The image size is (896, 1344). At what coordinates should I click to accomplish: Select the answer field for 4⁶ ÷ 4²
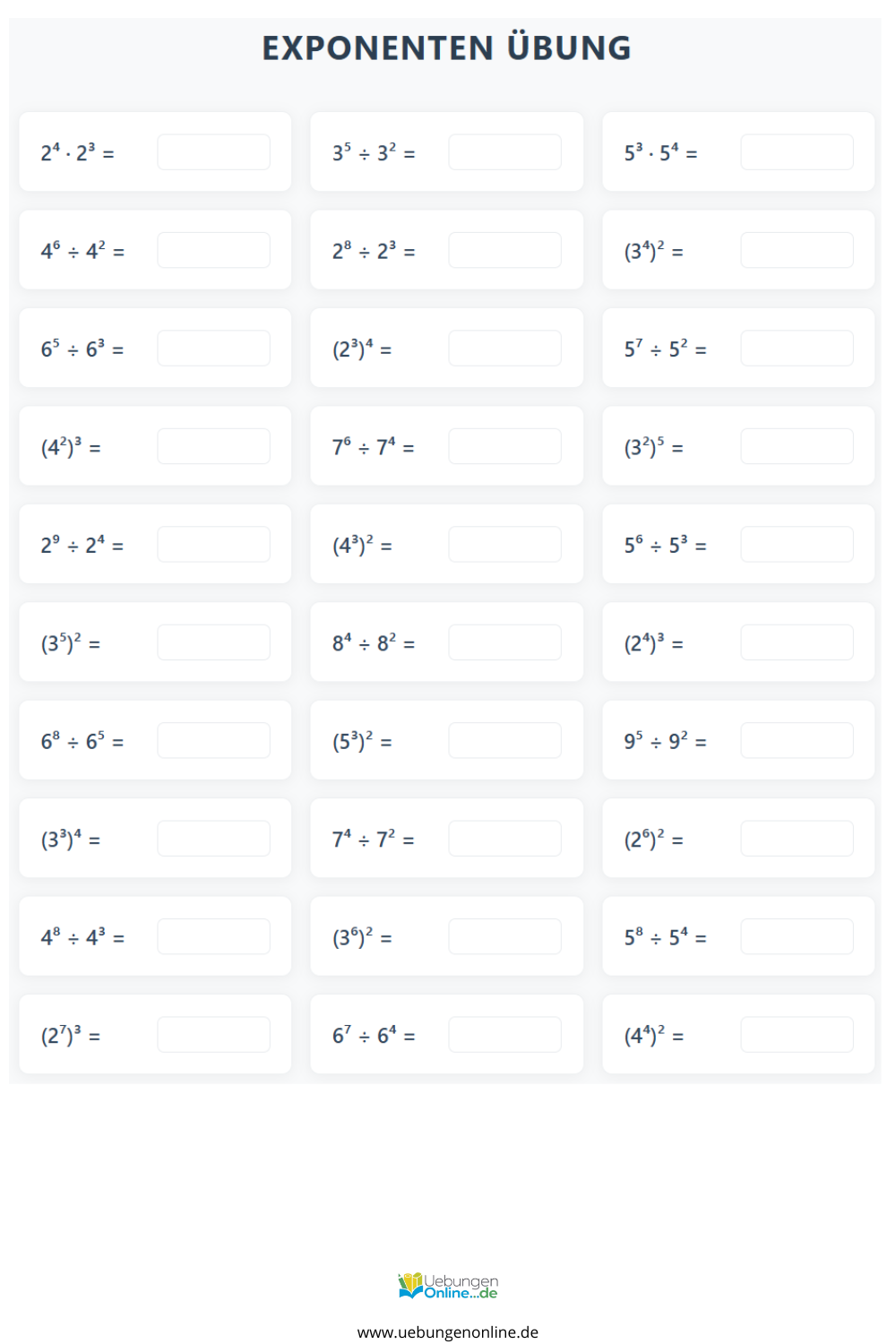(213, 250)
